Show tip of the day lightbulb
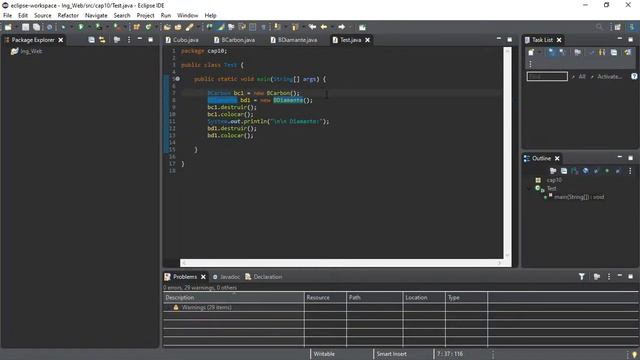Viewport: 640px width, 360px height. [634, 355]
